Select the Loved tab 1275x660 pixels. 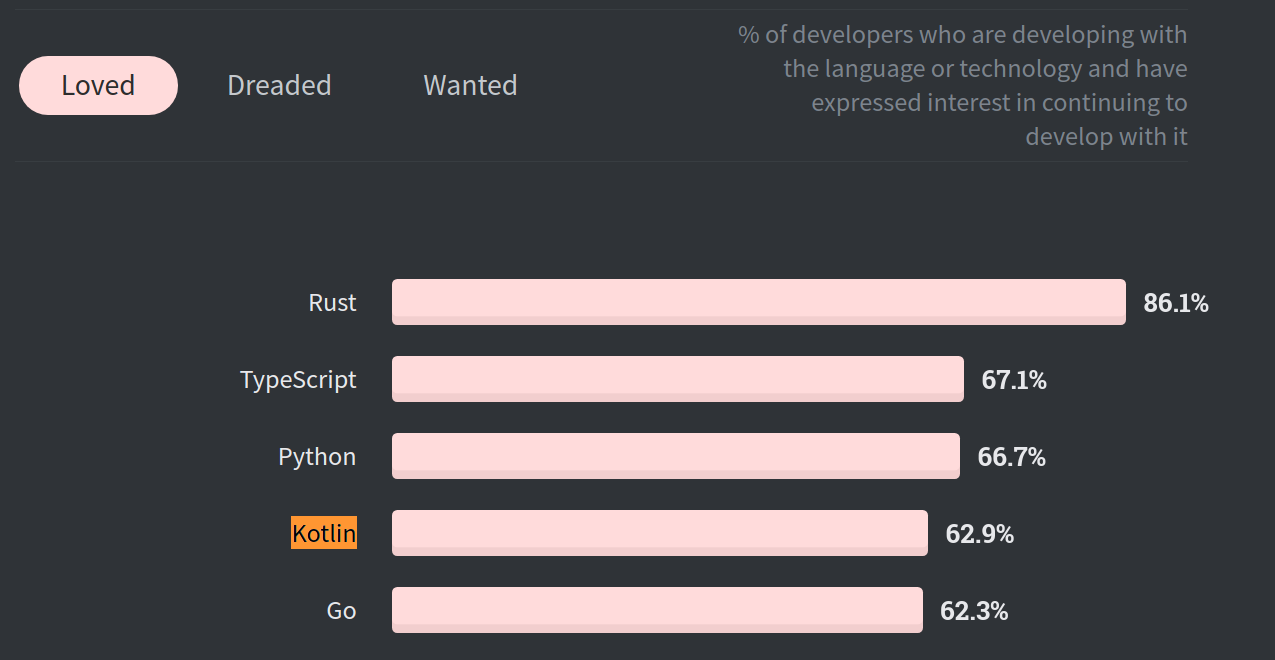[98, 85]
